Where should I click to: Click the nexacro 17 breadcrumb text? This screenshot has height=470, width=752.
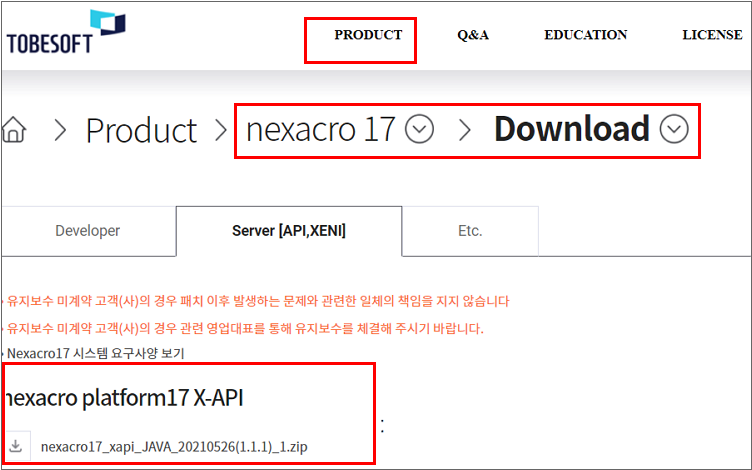click(320, 130)
